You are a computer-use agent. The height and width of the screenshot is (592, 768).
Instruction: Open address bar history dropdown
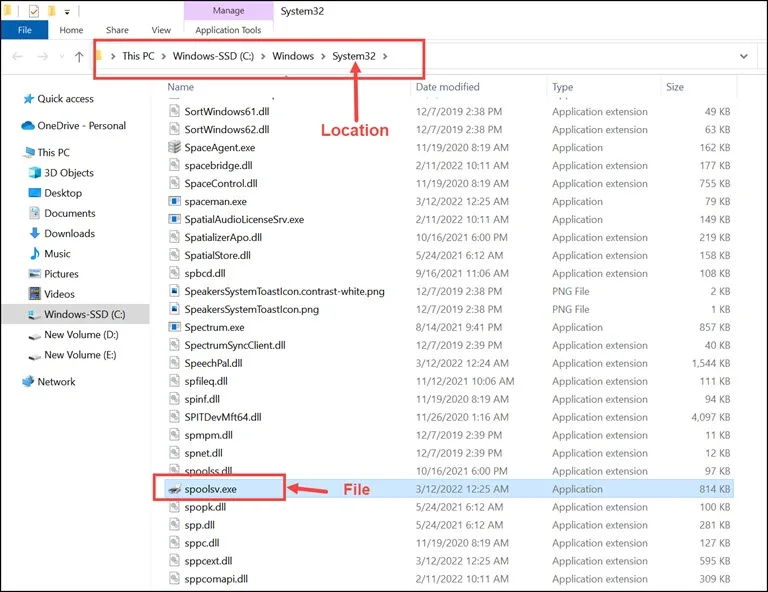744,56
